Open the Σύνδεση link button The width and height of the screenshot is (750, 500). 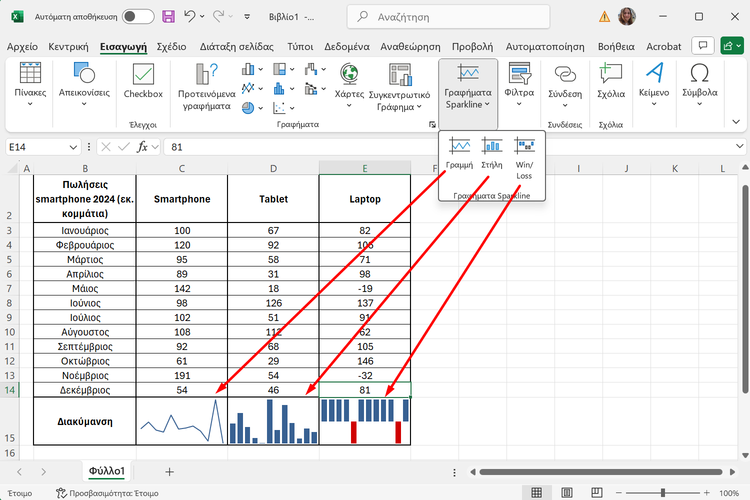pos(565,86)
